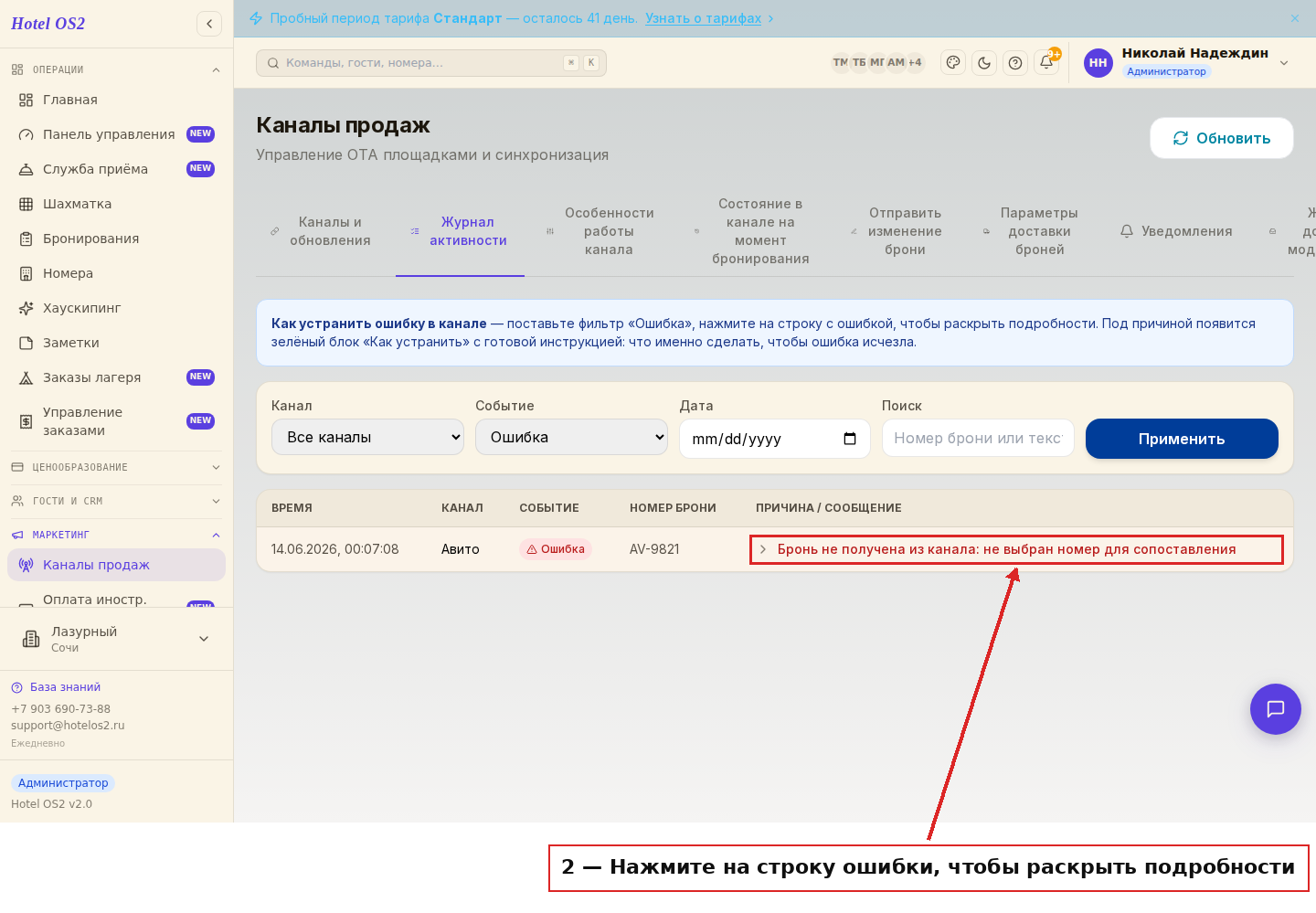The width and height of the screenshot is (1316, 913).
Task: Go to Служба приёма
Action: pos(116,169)
